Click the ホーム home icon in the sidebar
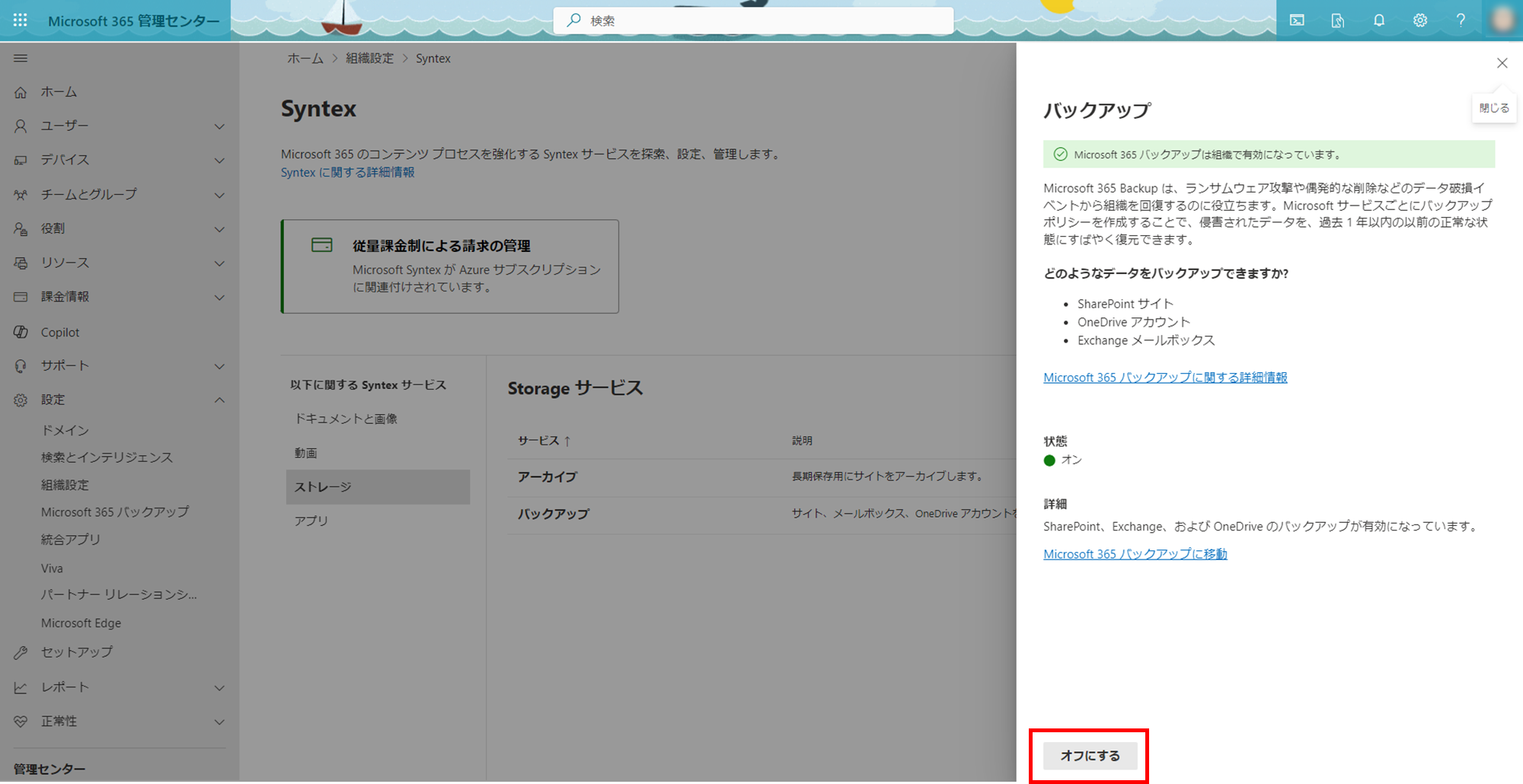This screenshot has width=1523, height=784. (20, 91)
